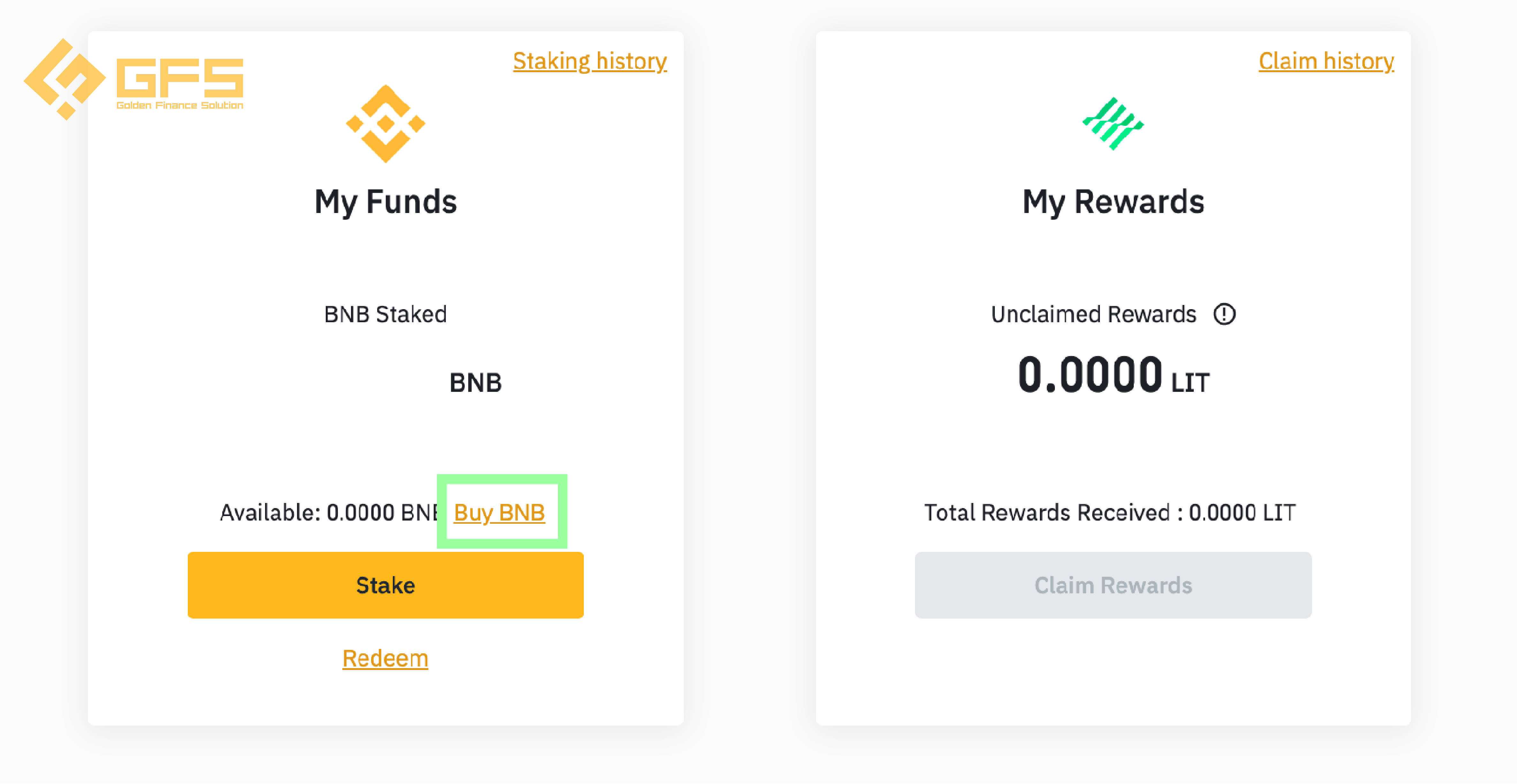Click the Unclaimed Rewards label
Image resolution: width=1517 pixels, height=784 pixels.
tap(1093, 314)
